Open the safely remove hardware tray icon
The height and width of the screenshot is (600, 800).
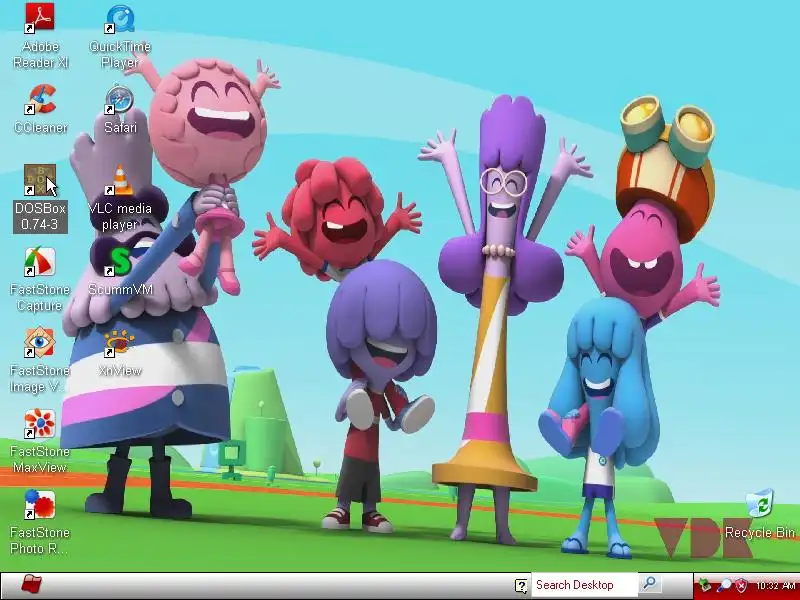click(705, 585)
